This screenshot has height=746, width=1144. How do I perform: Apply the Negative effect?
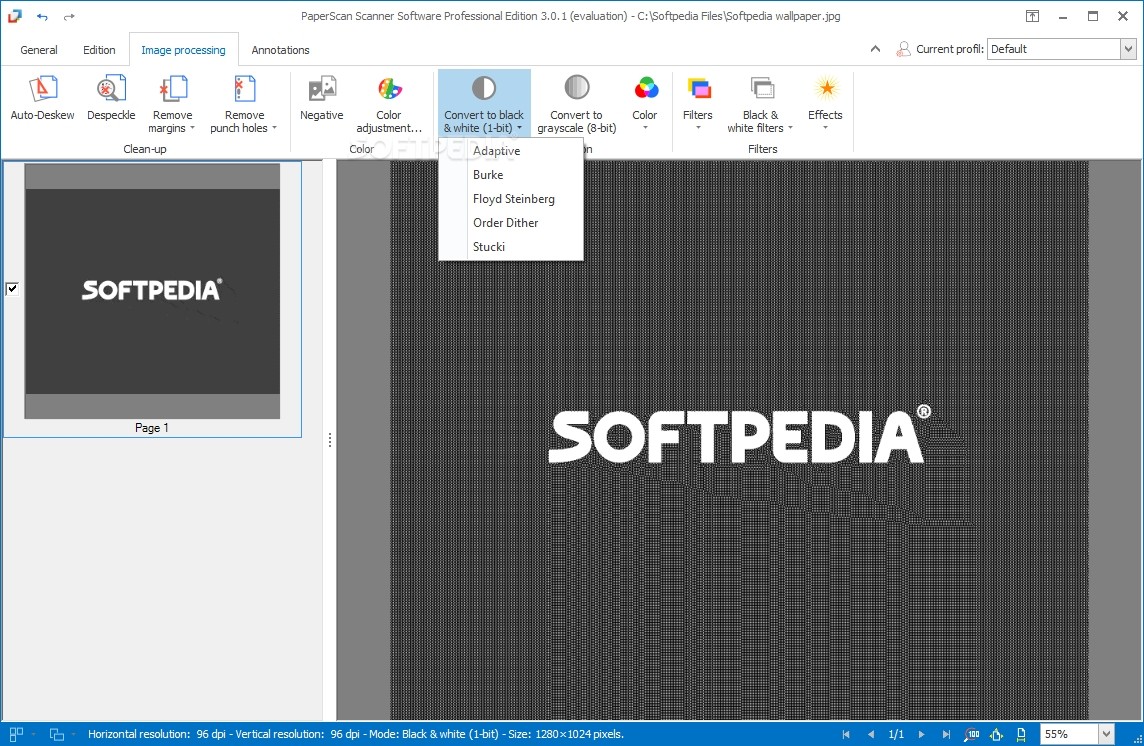coord(321,99)
